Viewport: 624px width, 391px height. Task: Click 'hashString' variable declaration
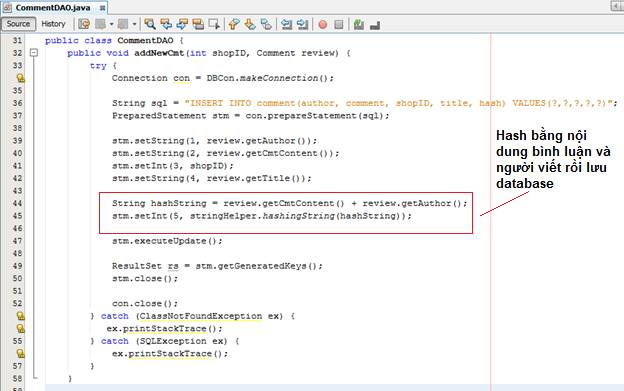[179, 203]
